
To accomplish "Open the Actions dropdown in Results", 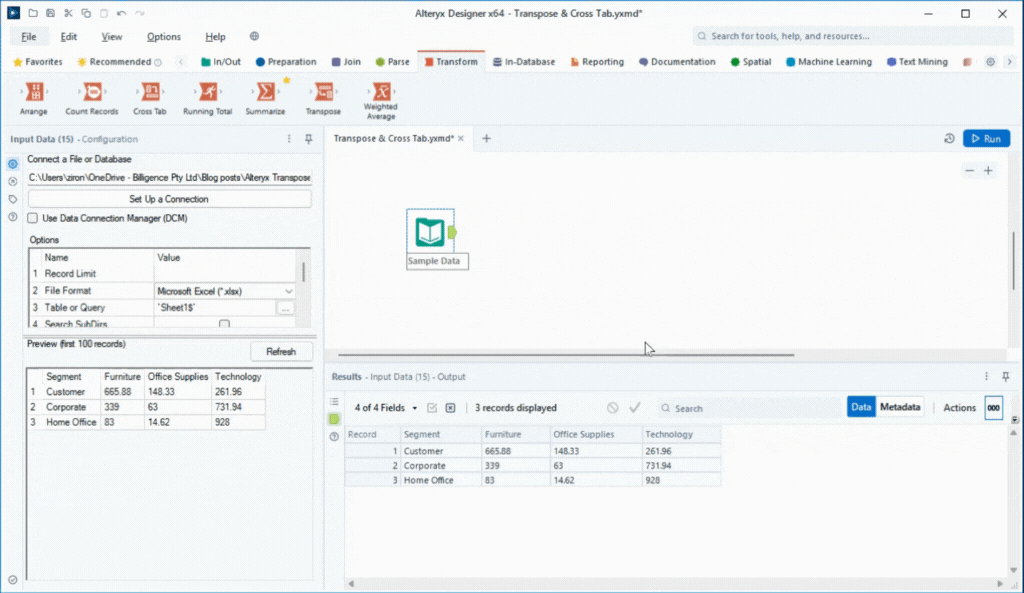I will click(x=959, y=408).
